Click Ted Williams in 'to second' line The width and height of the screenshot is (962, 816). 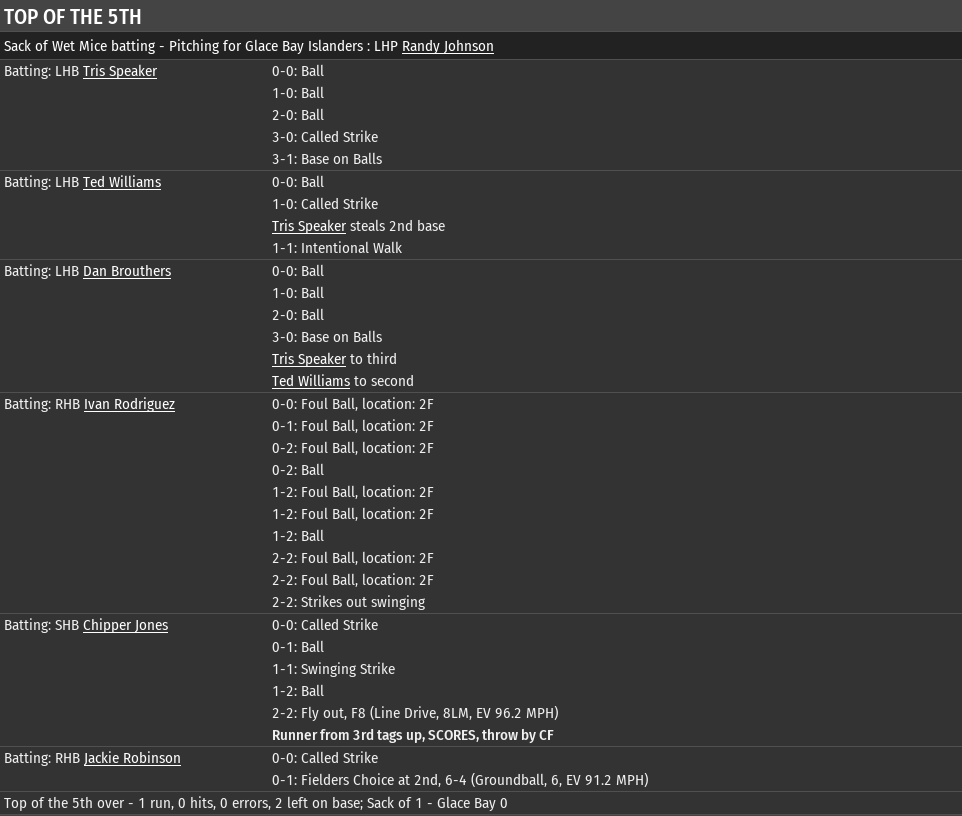[310, 381]
